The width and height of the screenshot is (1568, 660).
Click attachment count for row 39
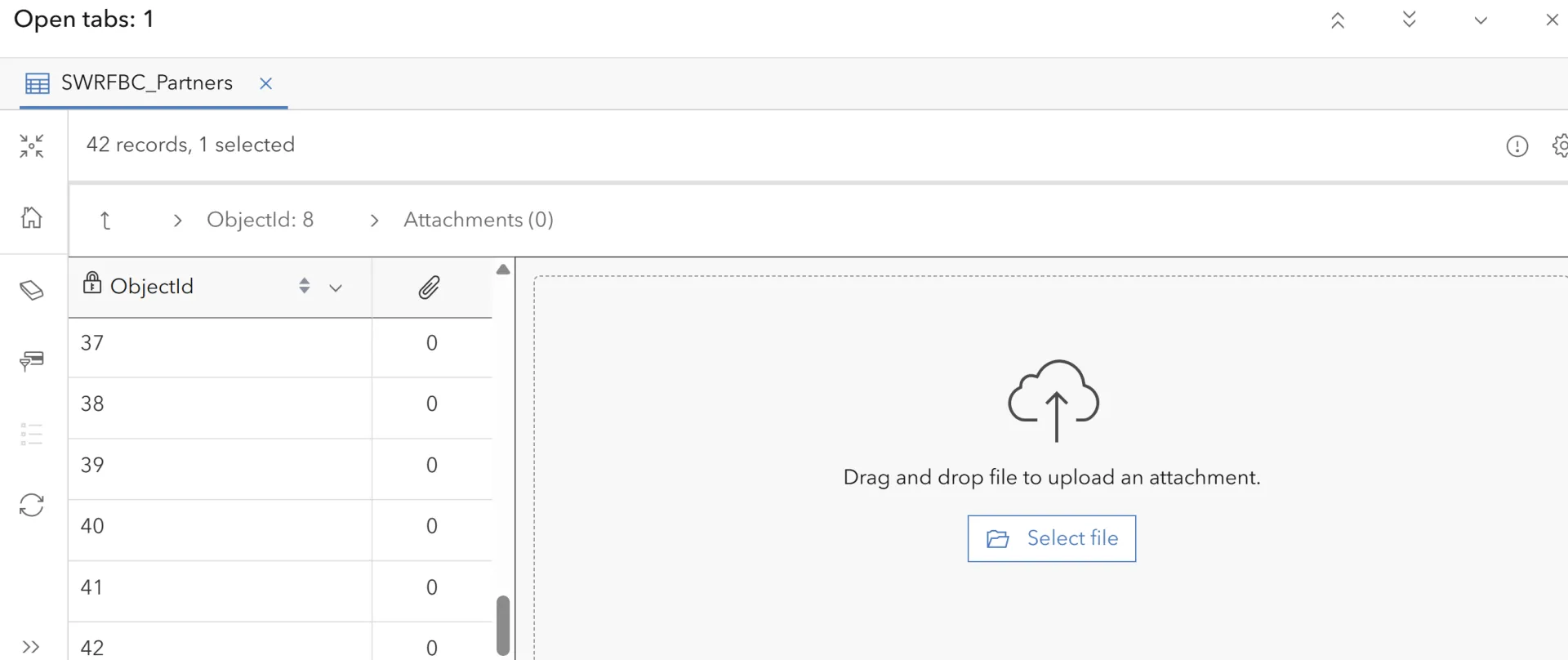coord(432,465)
